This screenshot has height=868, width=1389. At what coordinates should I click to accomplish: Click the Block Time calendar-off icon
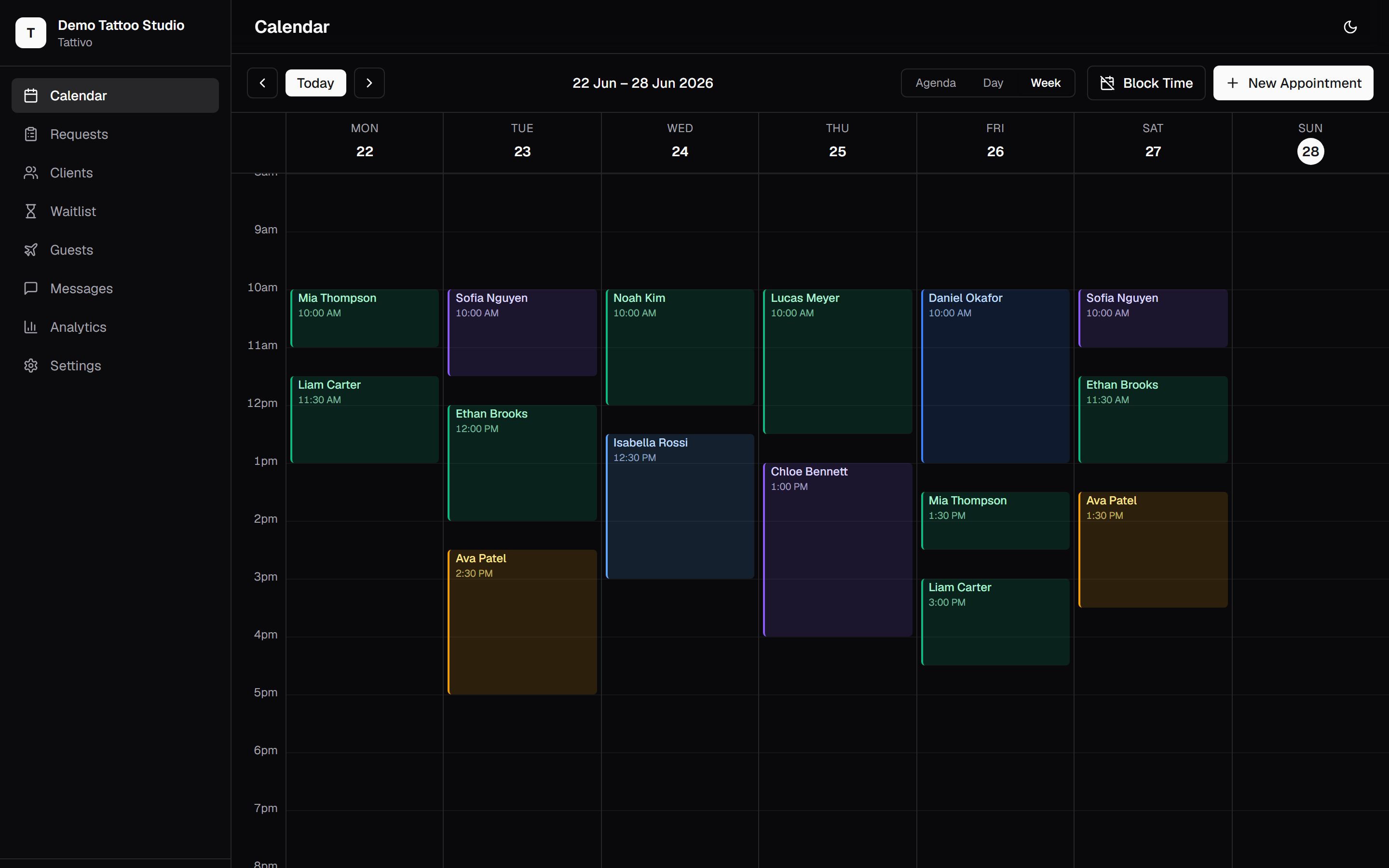(1107, 83)
